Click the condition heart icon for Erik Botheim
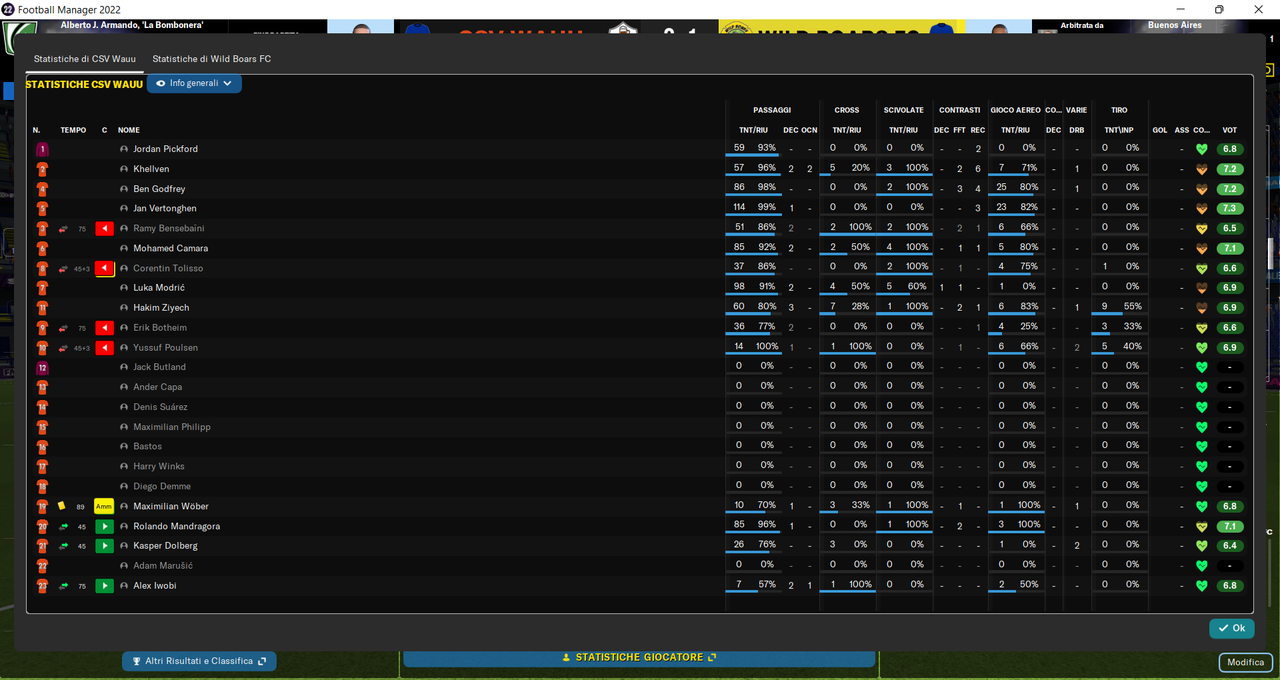This screenshot has width=1280, height=680. [x=1202, y=328]
